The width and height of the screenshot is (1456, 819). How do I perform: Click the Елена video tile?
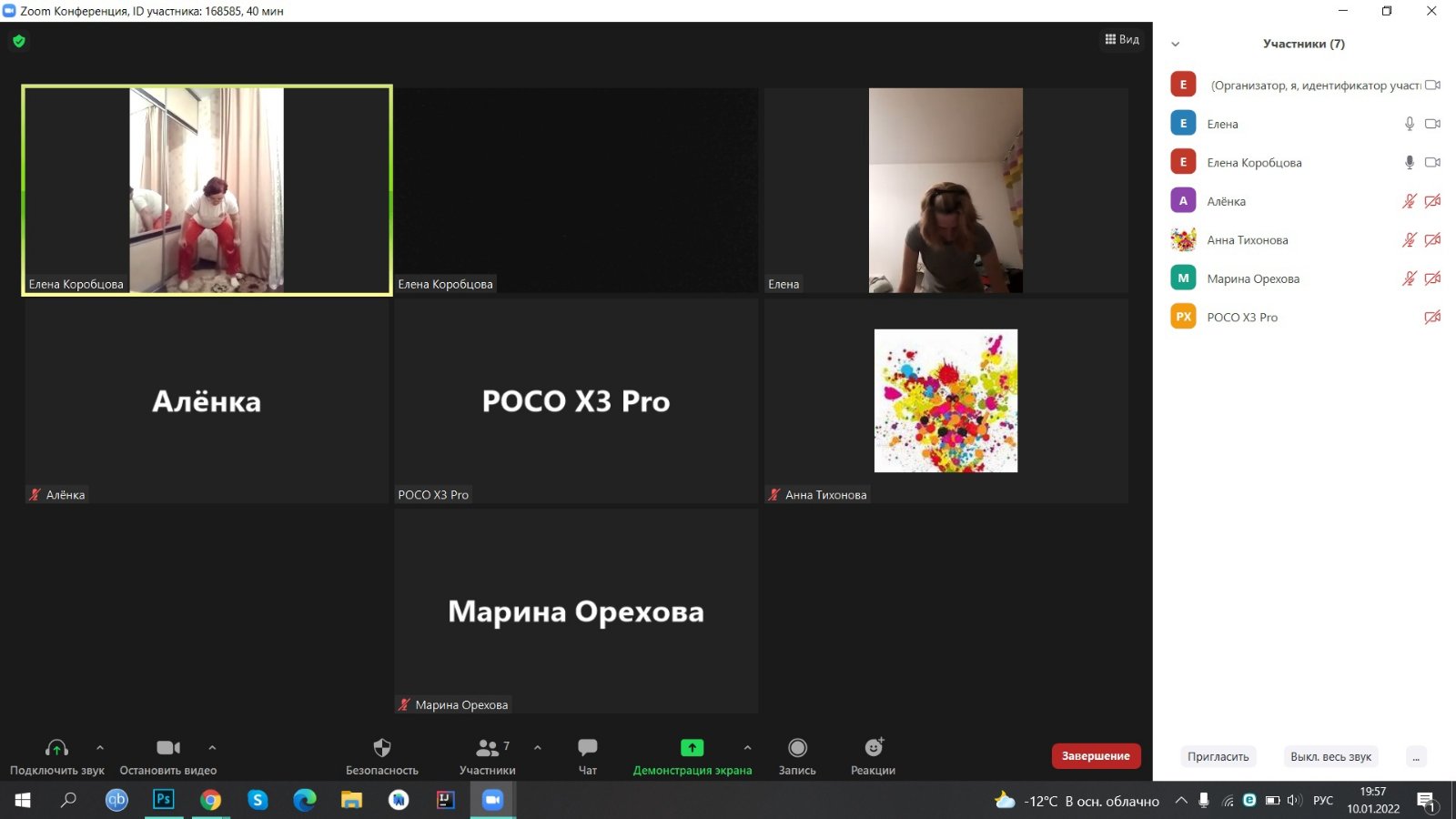pyautogui.click(x=945, y=190)
